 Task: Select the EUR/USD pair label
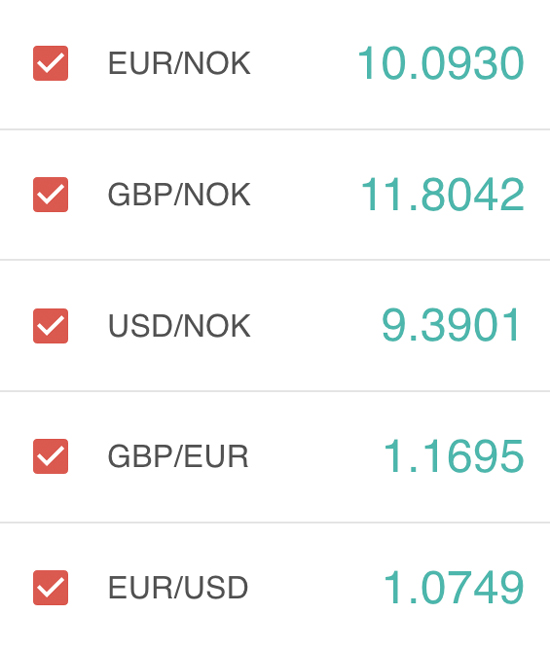point(178,587)
